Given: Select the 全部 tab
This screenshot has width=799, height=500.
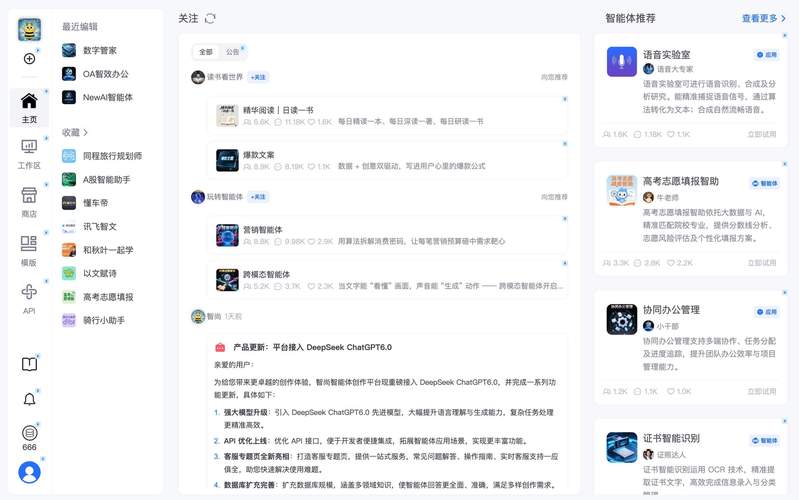Looking at the screenshot, I should (206, 52).
